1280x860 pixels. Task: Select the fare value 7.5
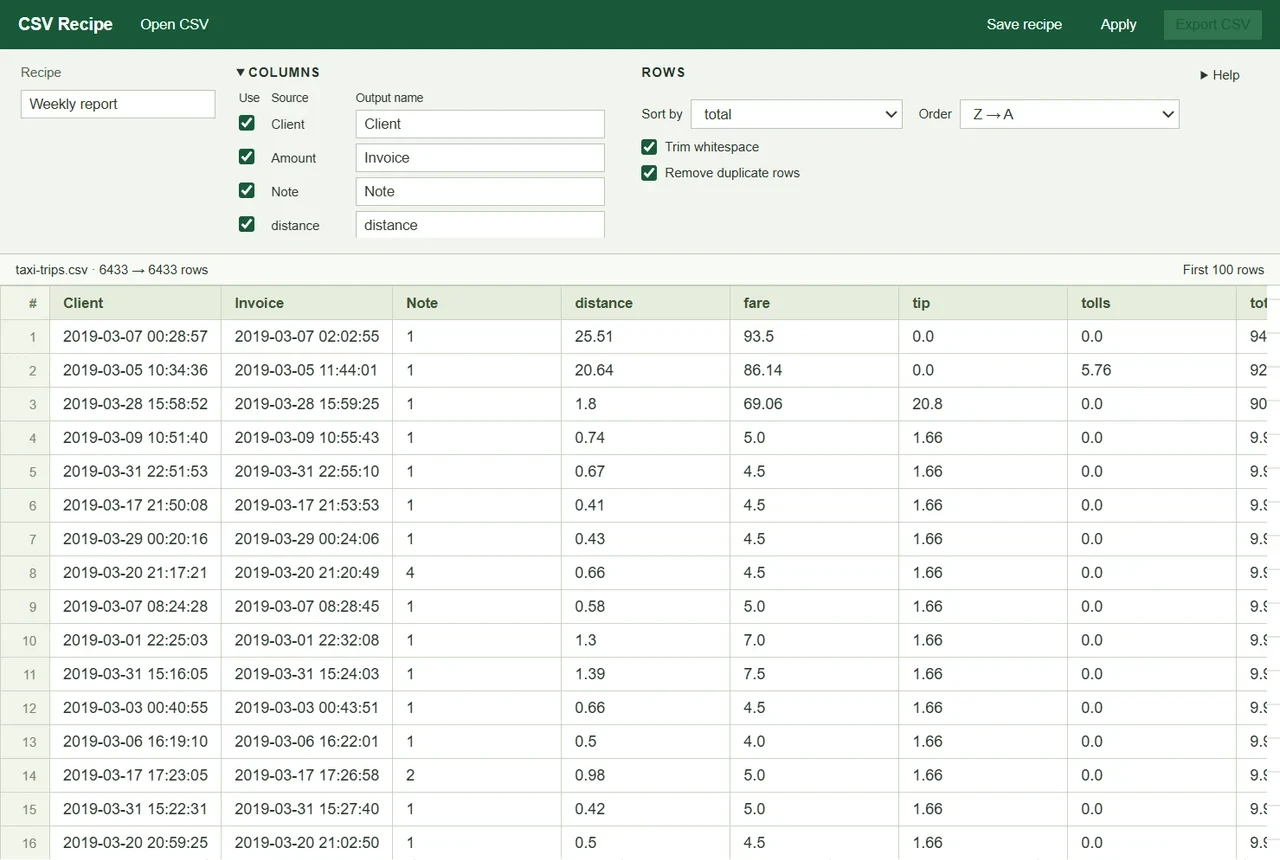815,674
